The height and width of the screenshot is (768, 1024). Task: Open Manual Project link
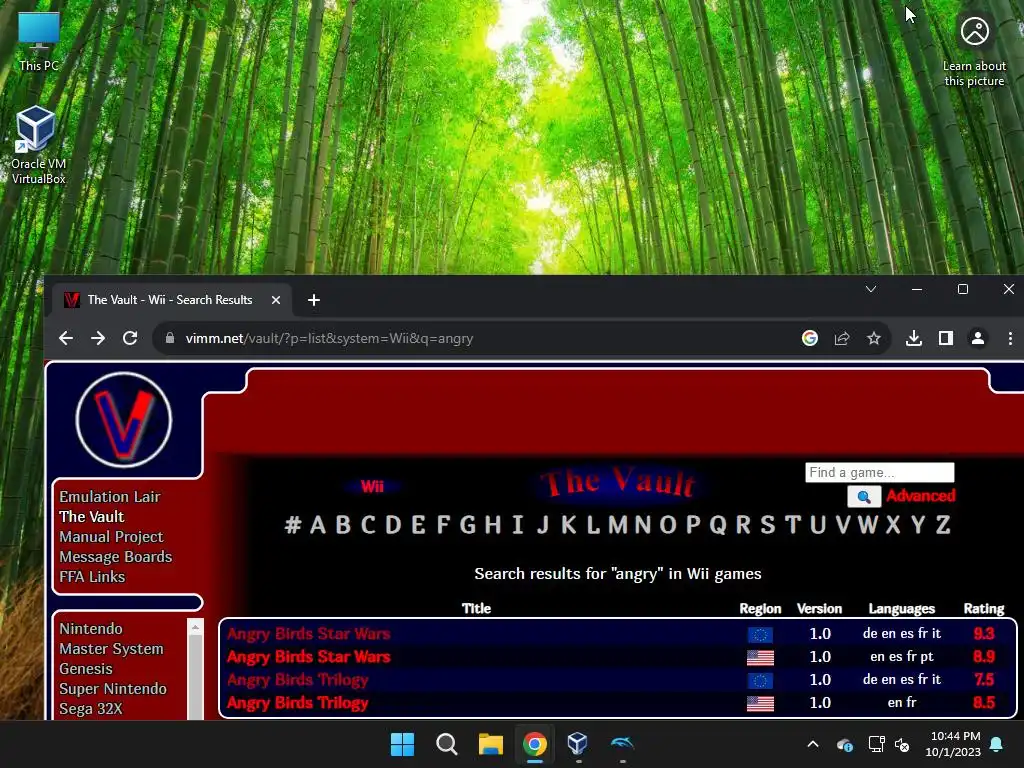pos(111,537)
